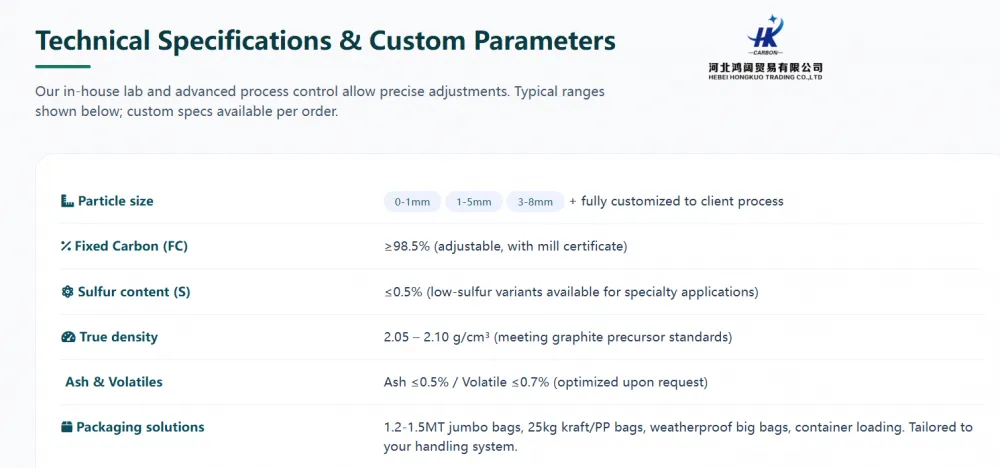The width and height of the screenshot is (1000, 468).
Task: Click the True density label
Action: click(118, 337)
